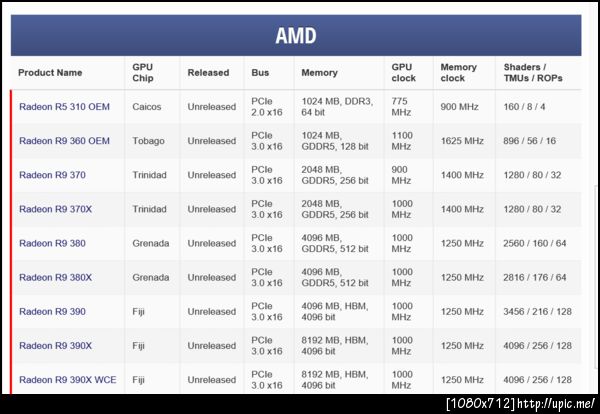Click the AMD title banner
Image resolution: width=600 pixels, height=414 pixels.
(x=296, y=36)
